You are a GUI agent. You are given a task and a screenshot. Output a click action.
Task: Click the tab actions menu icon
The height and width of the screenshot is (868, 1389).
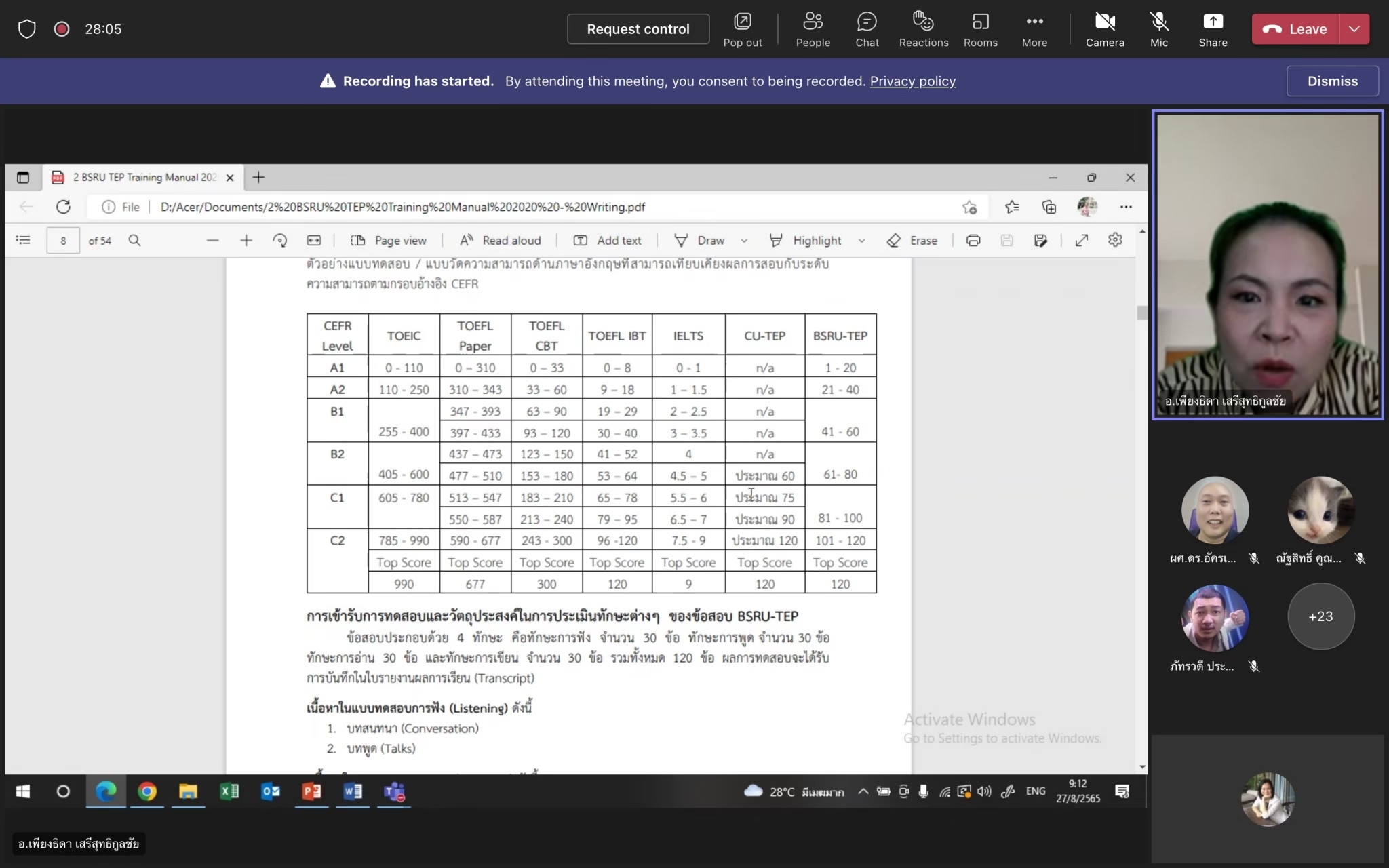(23, 178)
